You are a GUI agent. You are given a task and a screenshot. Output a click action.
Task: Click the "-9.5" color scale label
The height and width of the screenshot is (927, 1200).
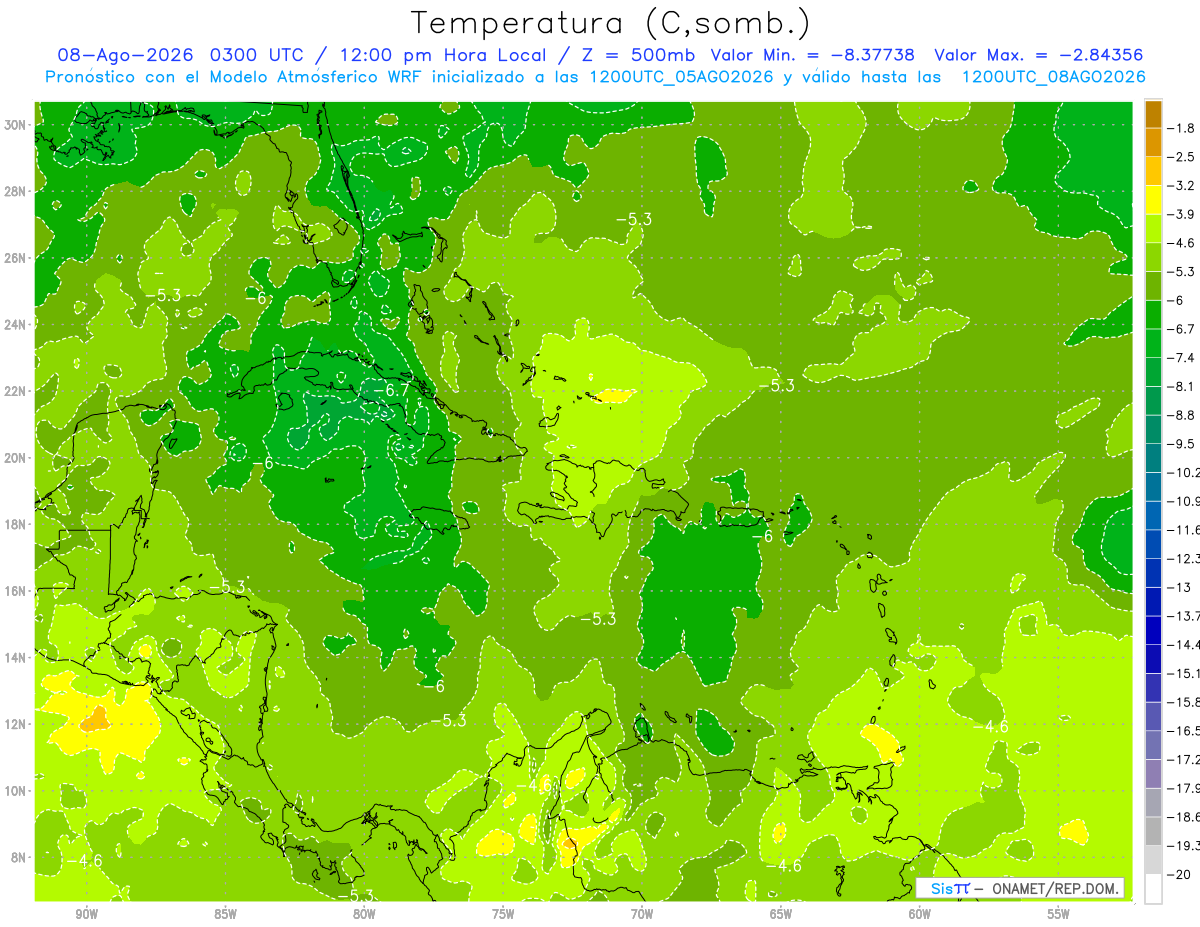point(1182,444)
